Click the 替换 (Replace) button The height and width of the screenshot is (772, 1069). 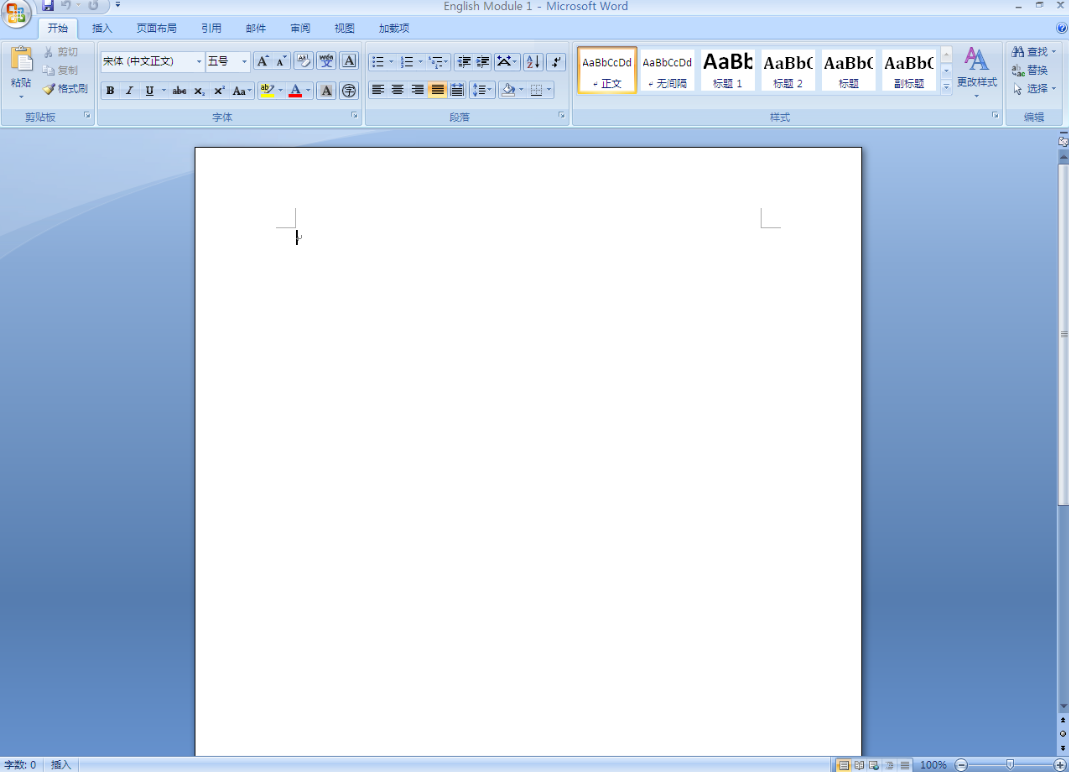click(x=1030, y=70)
